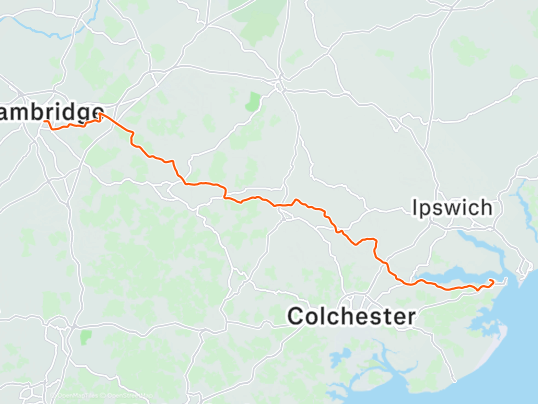The width and height of the screenshot is (538, 404).
Task: Open the OpenStreetMap attribution link
Action: [128, 395]
